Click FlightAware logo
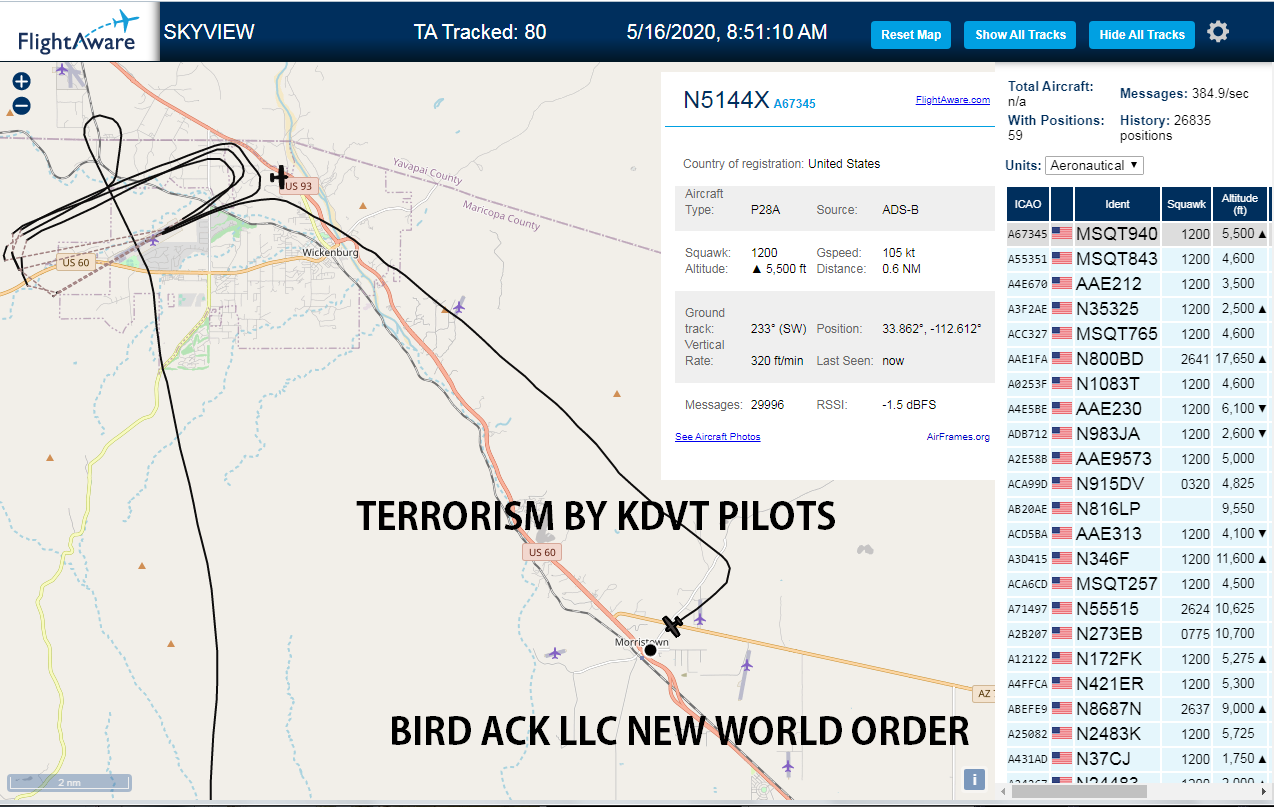1275x807 pixels. coord(79,32)
